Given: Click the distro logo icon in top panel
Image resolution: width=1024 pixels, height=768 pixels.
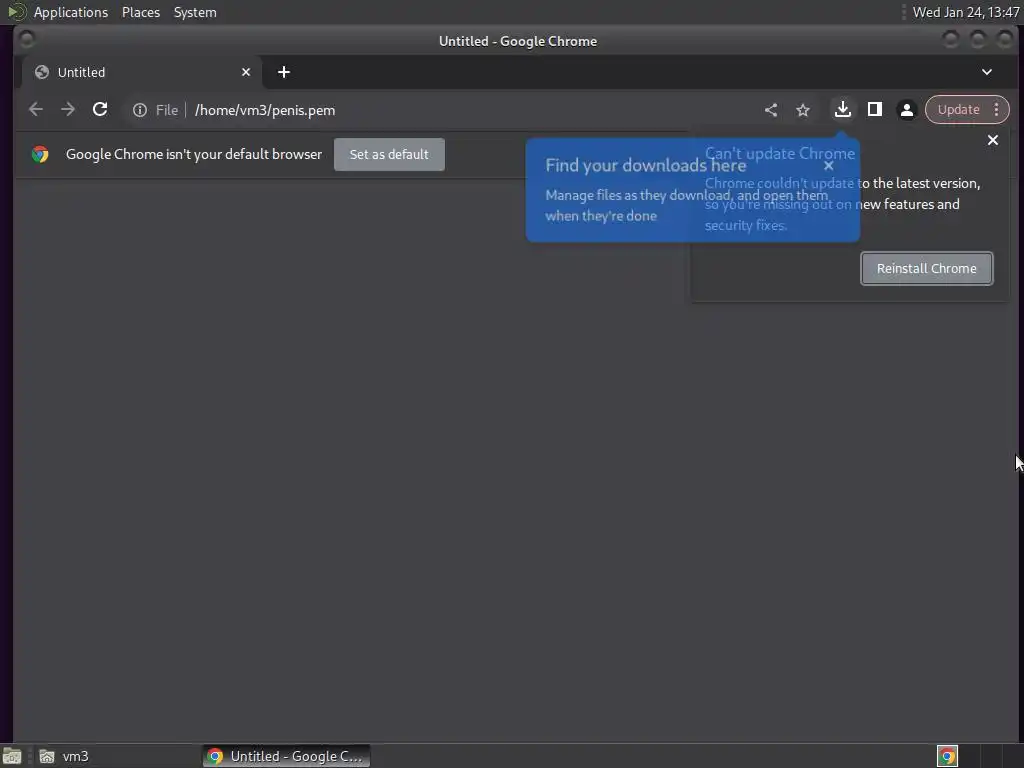Looking at the screenshot, I should [17, 12].
